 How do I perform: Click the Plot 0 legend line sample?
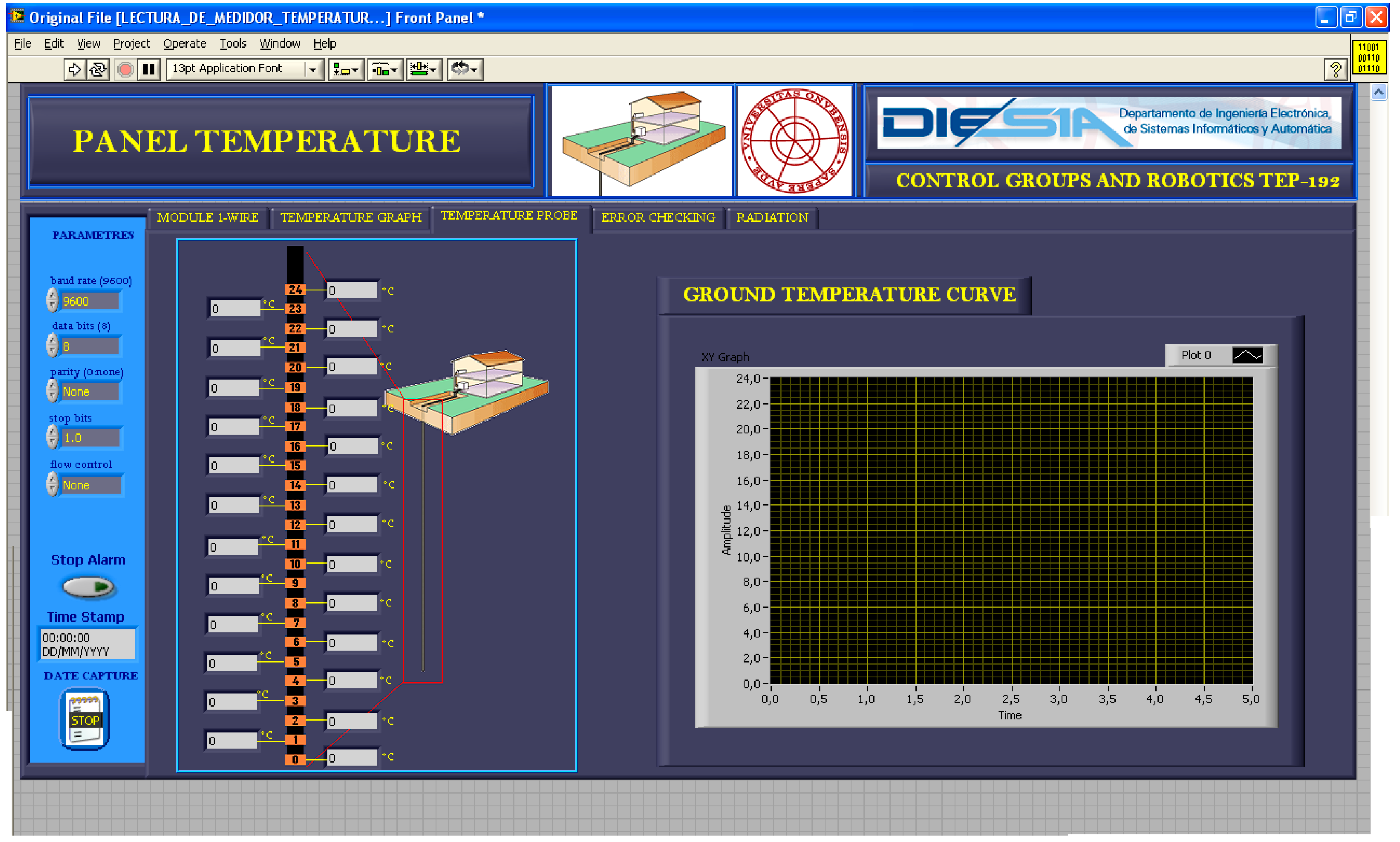coord(1247,355)
